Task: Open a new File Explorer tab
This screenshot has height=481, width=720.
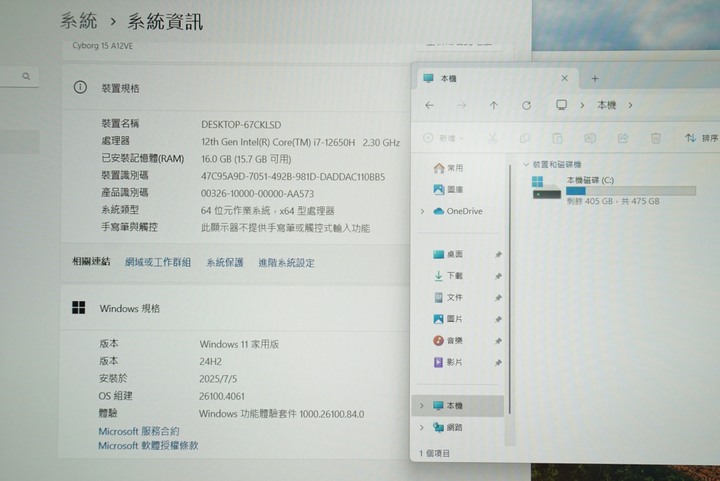Action: coord(595,78)
